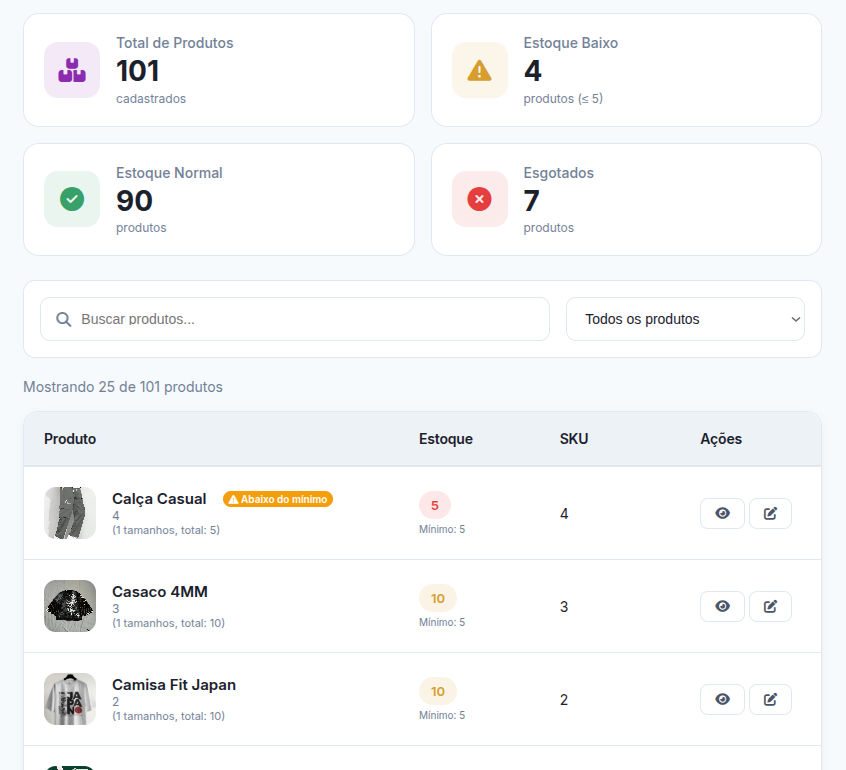Image resolution: width=846 pixels, height=770 pixels.
Task: Click the Total de Produtos 101 value
Action: tap(138, 71)
